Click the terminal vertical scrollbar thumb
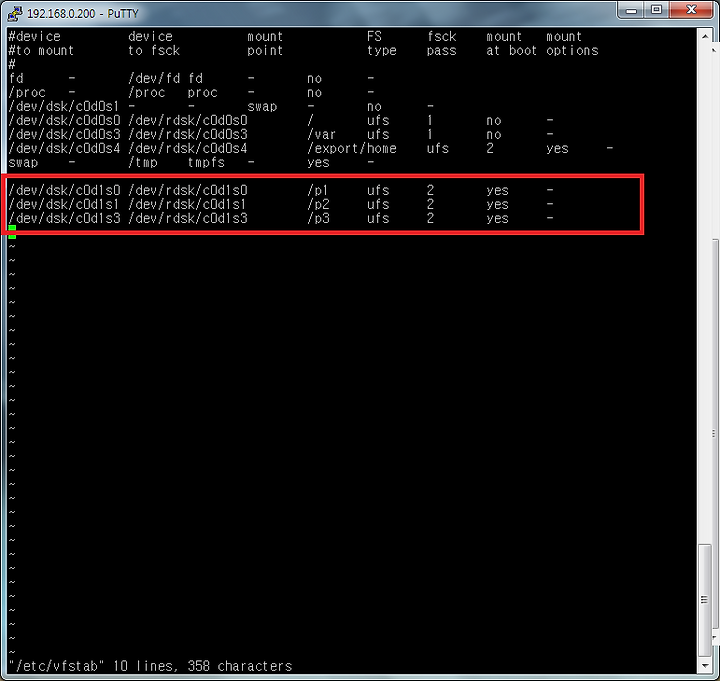Screen dimensions: 720x681 click(705, 599)
